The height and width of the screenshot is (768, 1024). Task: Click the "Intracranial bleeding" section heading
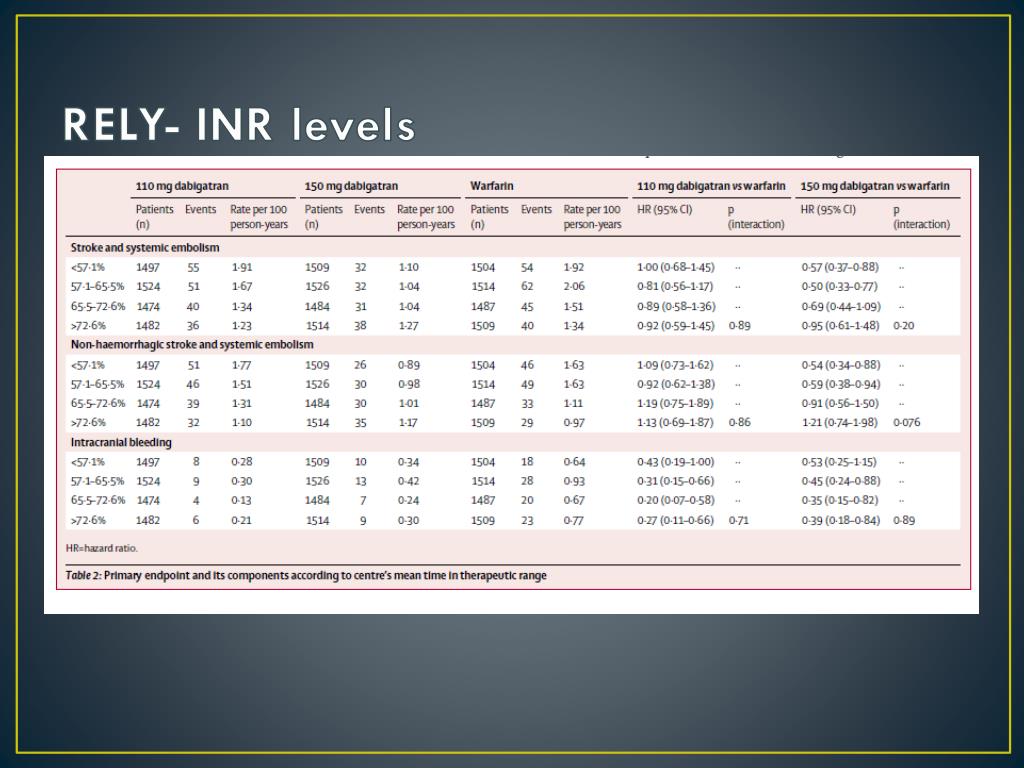pyautogui.click(x=121, y=442)
